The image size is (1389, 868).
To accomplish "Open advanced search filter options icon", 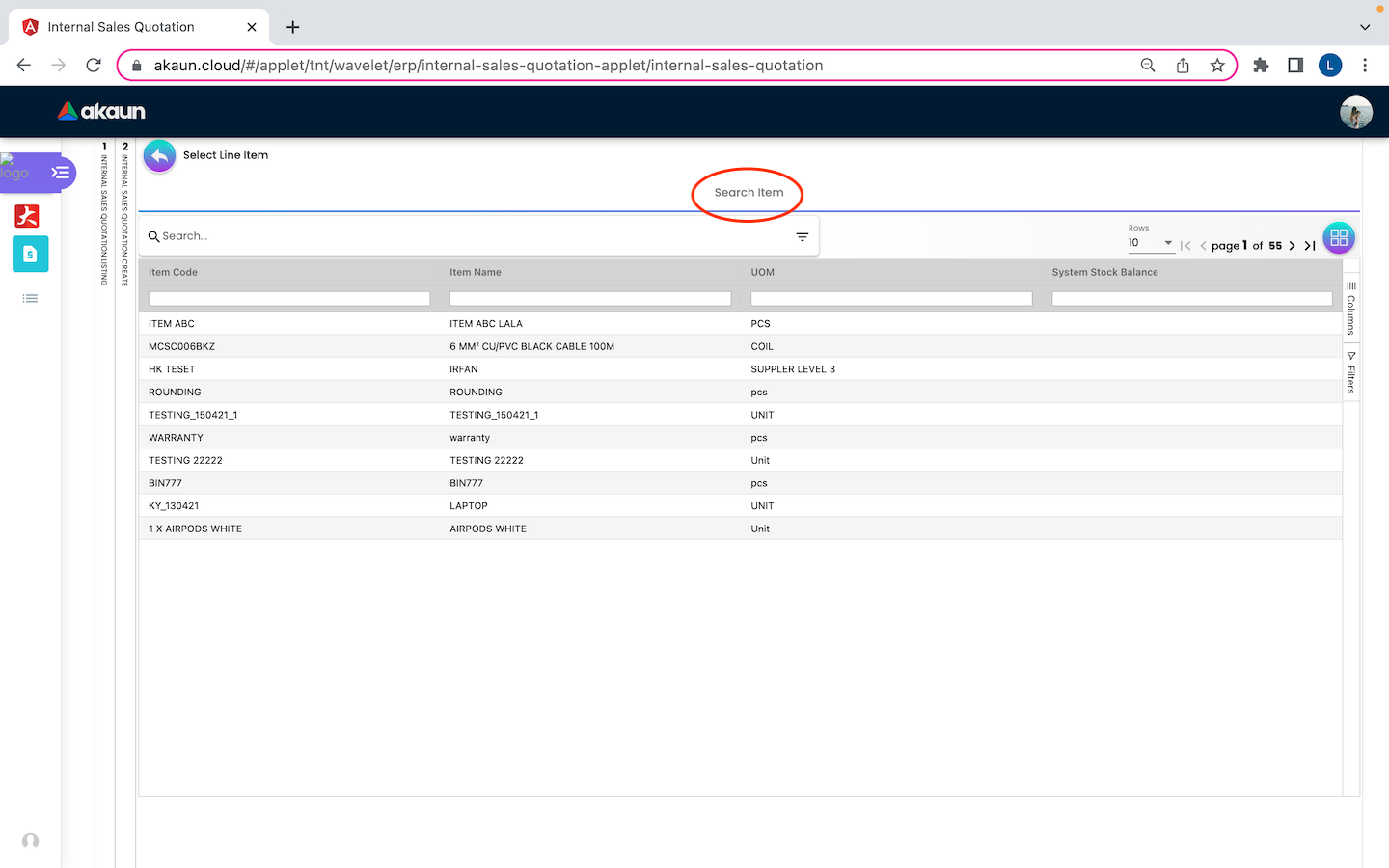I will pos(802,236).
